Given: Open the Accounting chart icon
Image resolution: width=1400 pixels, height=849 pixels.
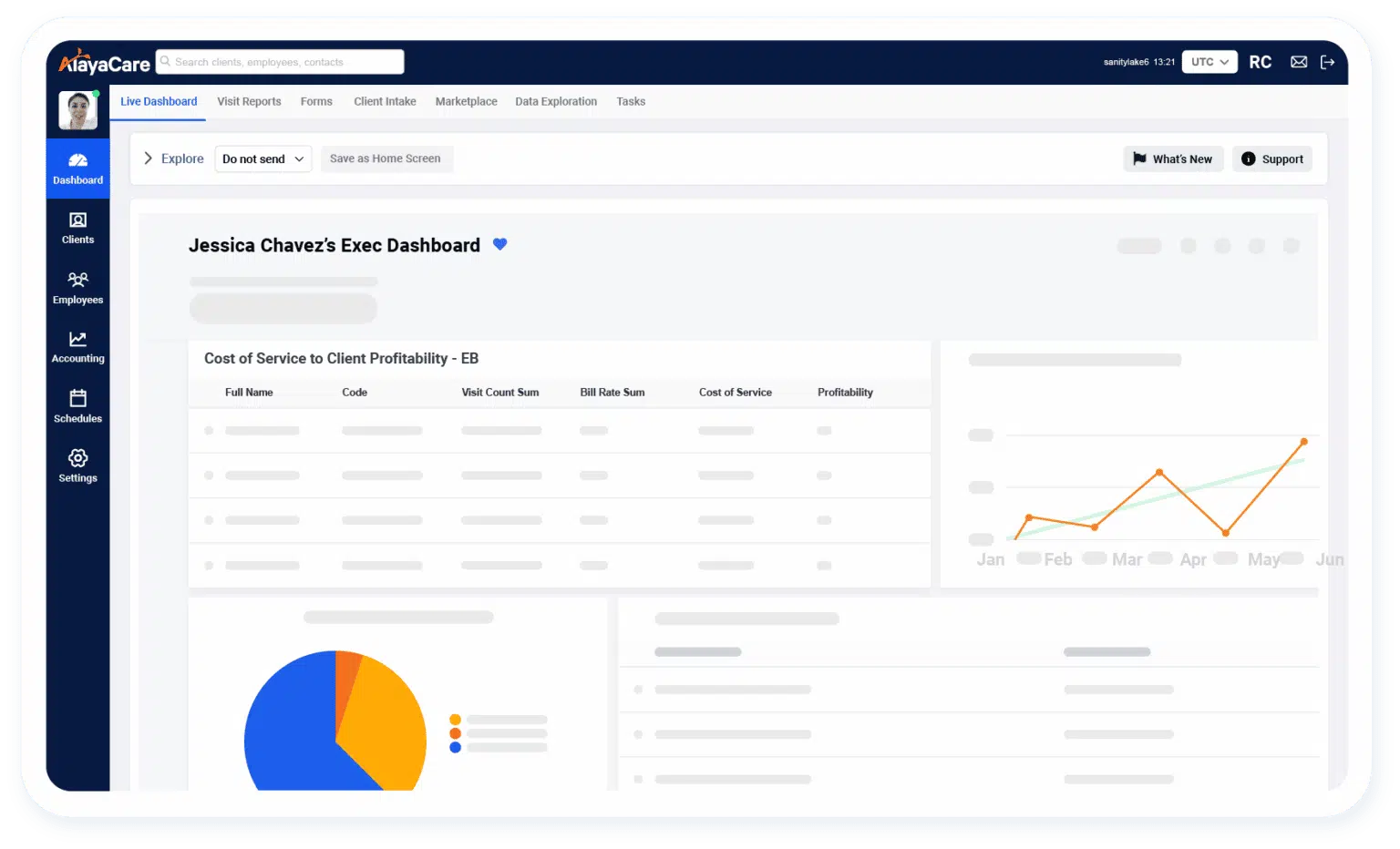Looking at the screenshot, I should pos(77,340).
